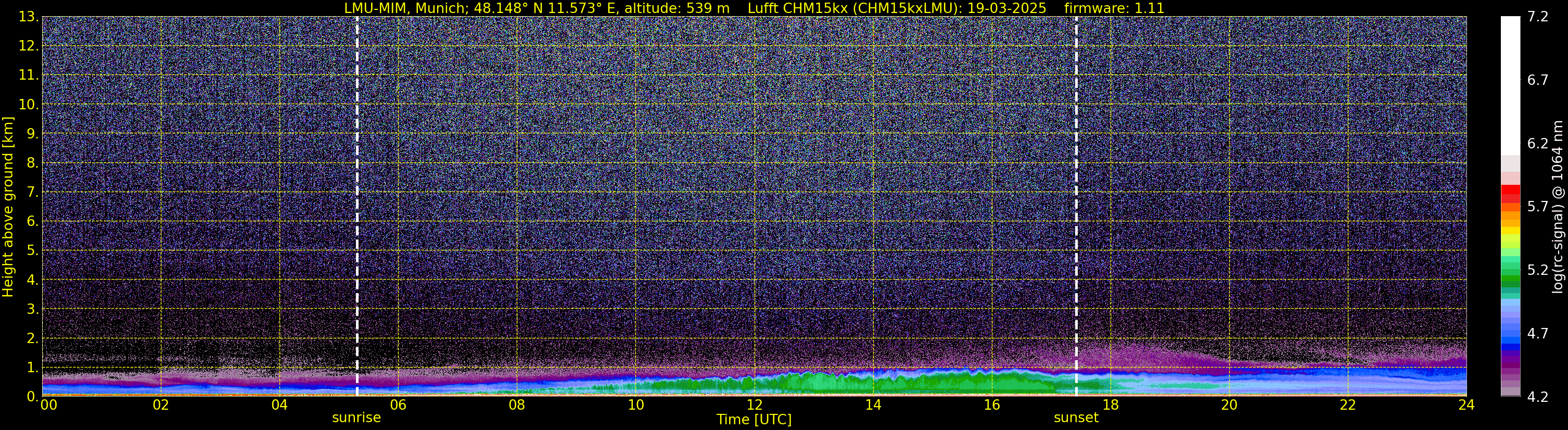Click the '1.' height axis tick label
1568x430 pixels.
click(x=32, y=367)
